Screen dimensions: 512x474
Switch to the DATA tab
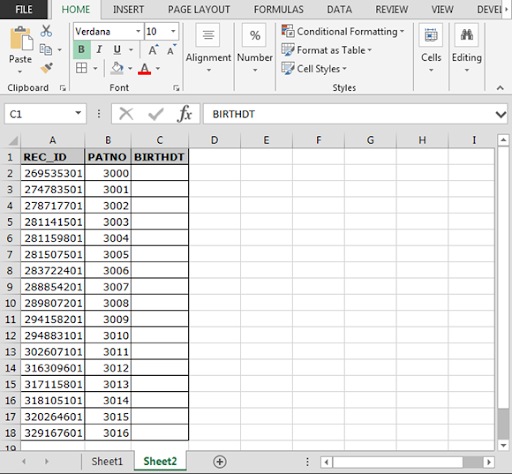tap(339, 9)
